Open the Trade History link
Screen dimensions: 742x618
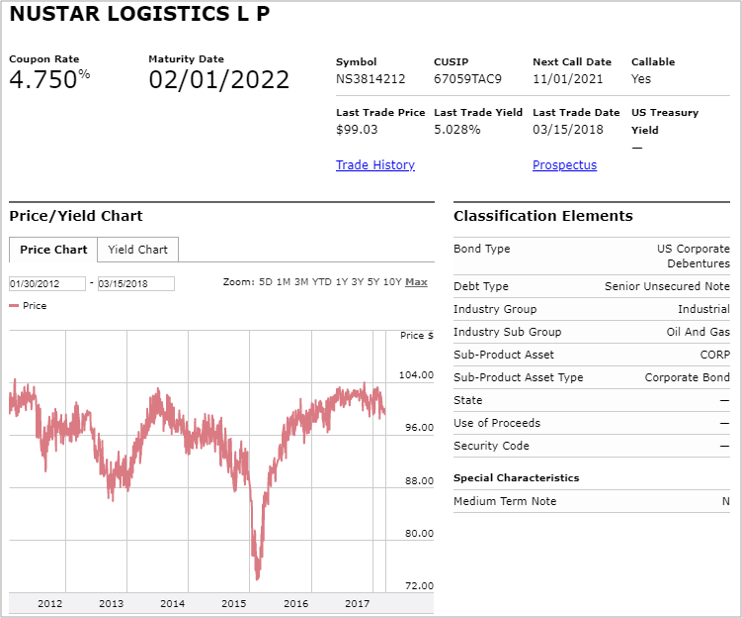point(375,165)
